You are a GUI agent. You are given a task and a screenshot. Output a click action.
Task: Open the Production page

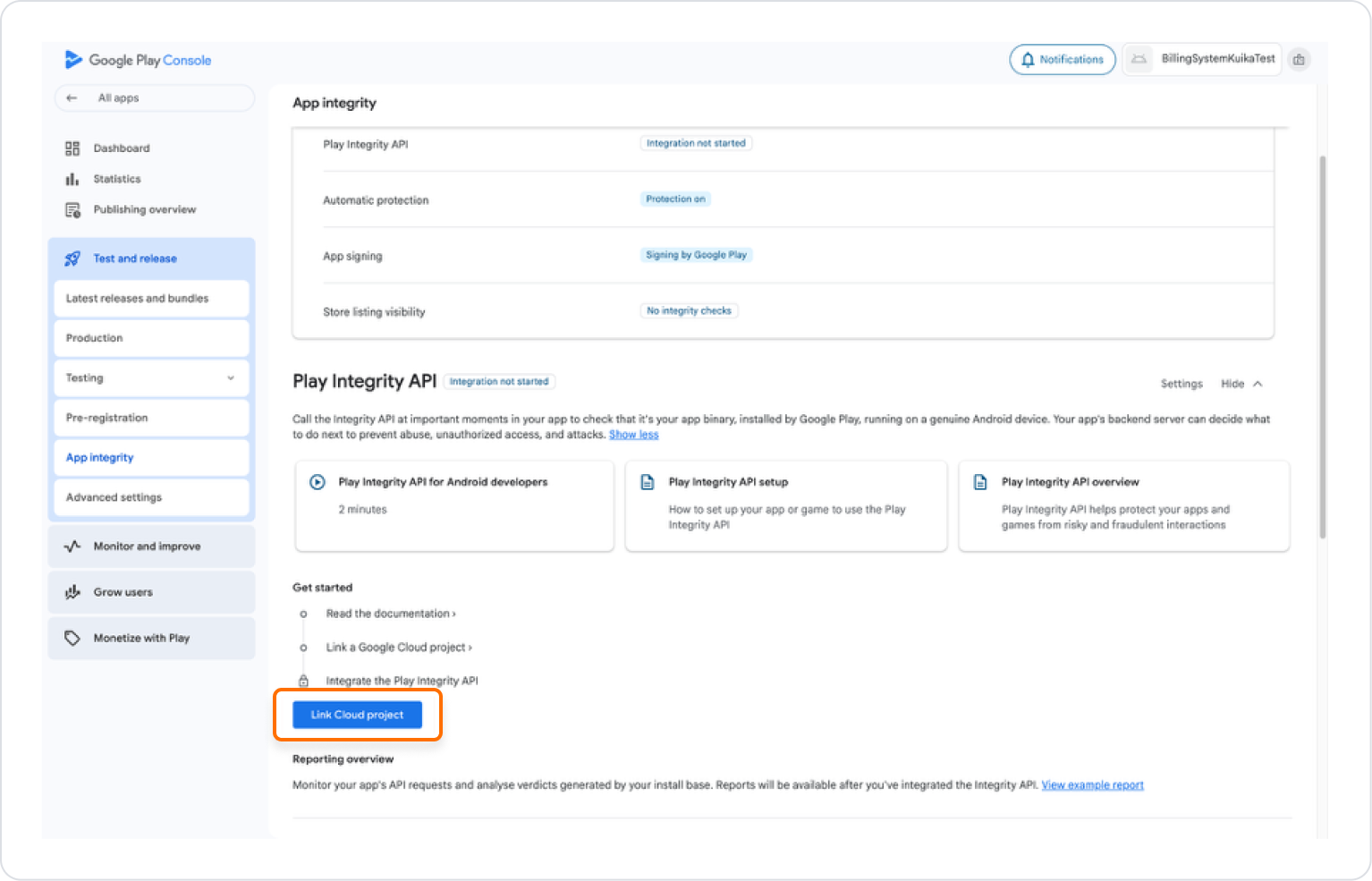tap(151, 338)
